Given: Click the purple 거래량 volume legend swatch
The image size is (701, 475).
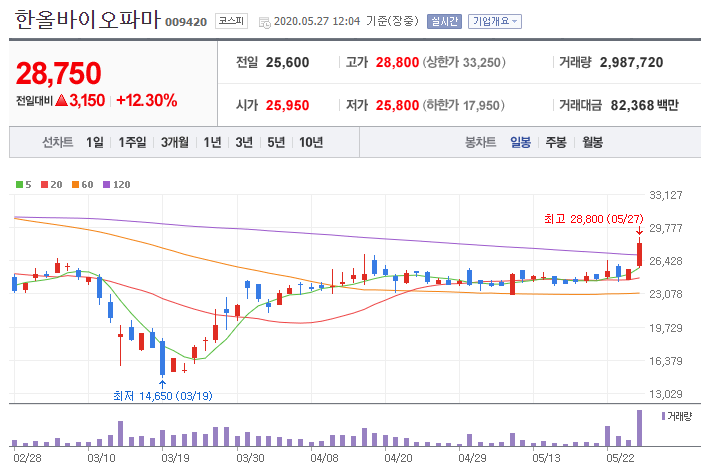Looking at the screenshot, I should point(663,416).
